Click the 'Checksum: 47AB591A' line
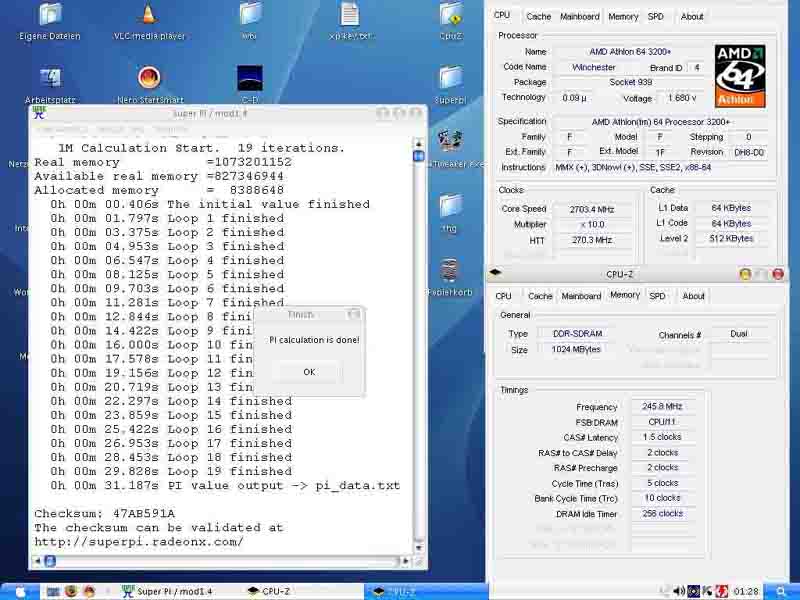 click(105, 513)
